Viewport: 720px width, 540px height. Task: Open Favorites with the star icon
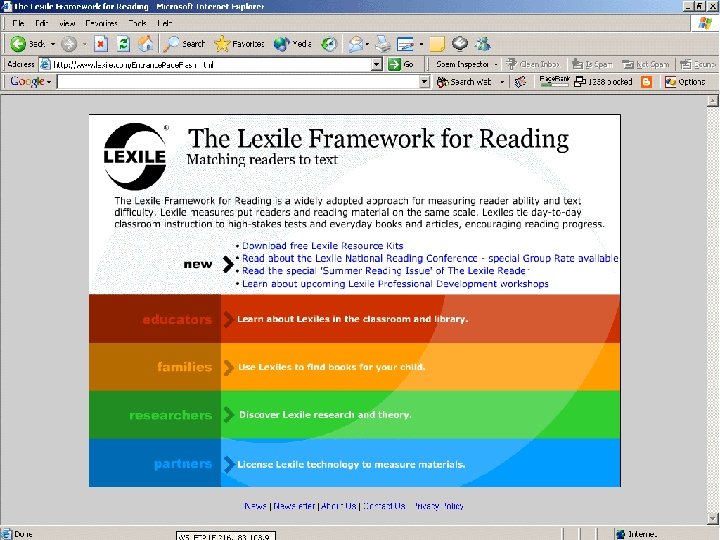(x=239, y=44)
